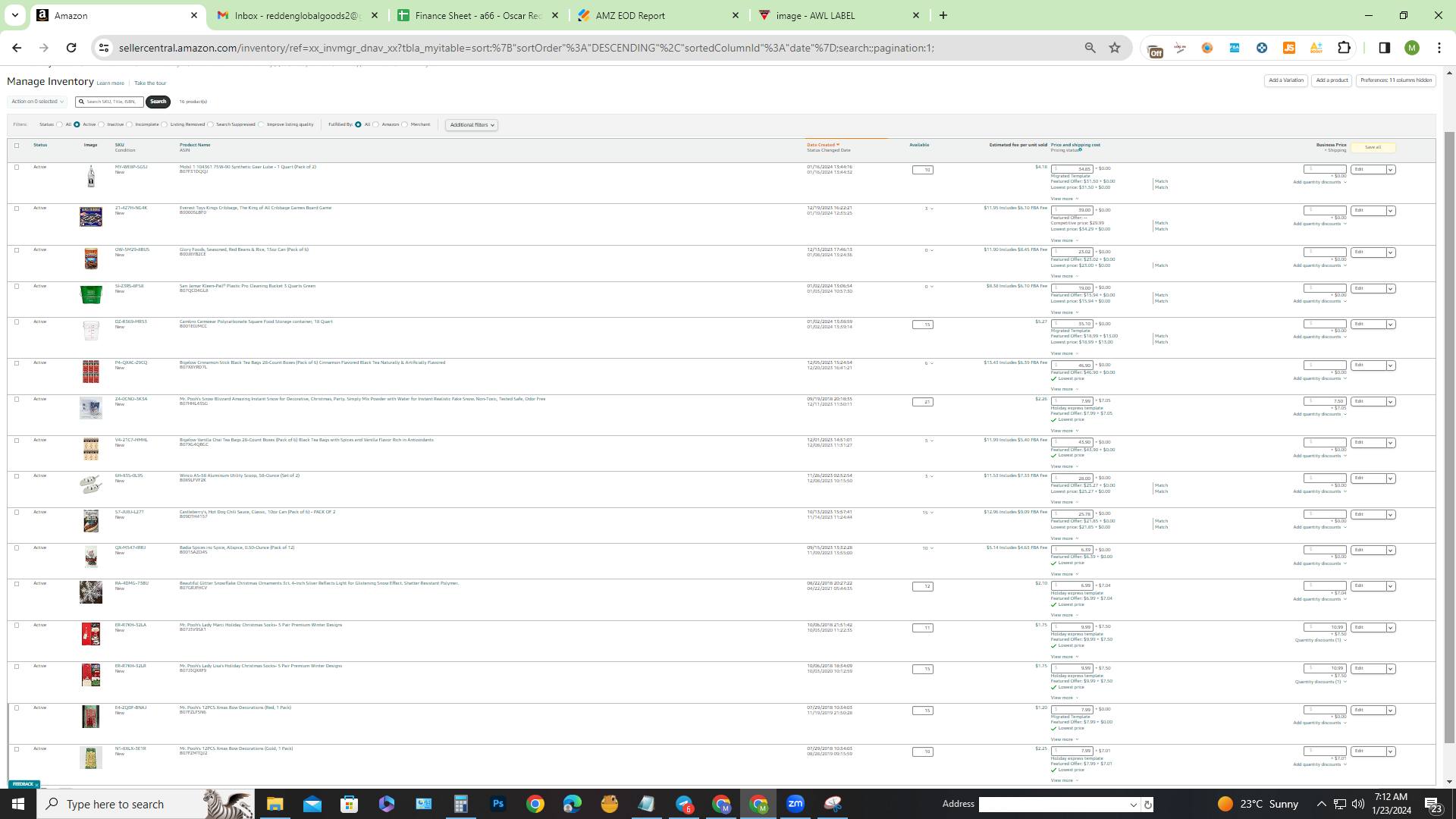Screen dimensions: 1456x819
Task: Switch to the image - AWL LABEL tab
Action: pos(839,15)
